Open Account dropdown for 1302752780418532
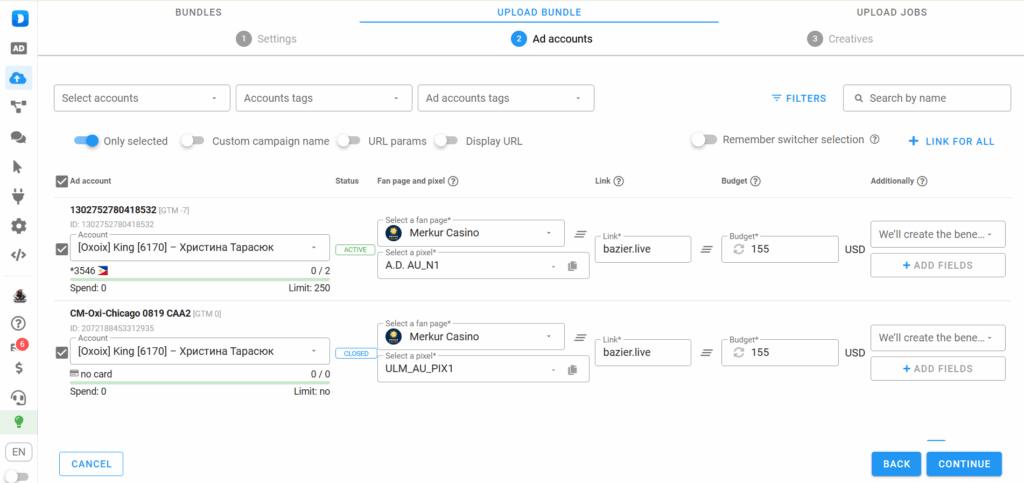Screen dimensions: 1024x483 [200, 247]
